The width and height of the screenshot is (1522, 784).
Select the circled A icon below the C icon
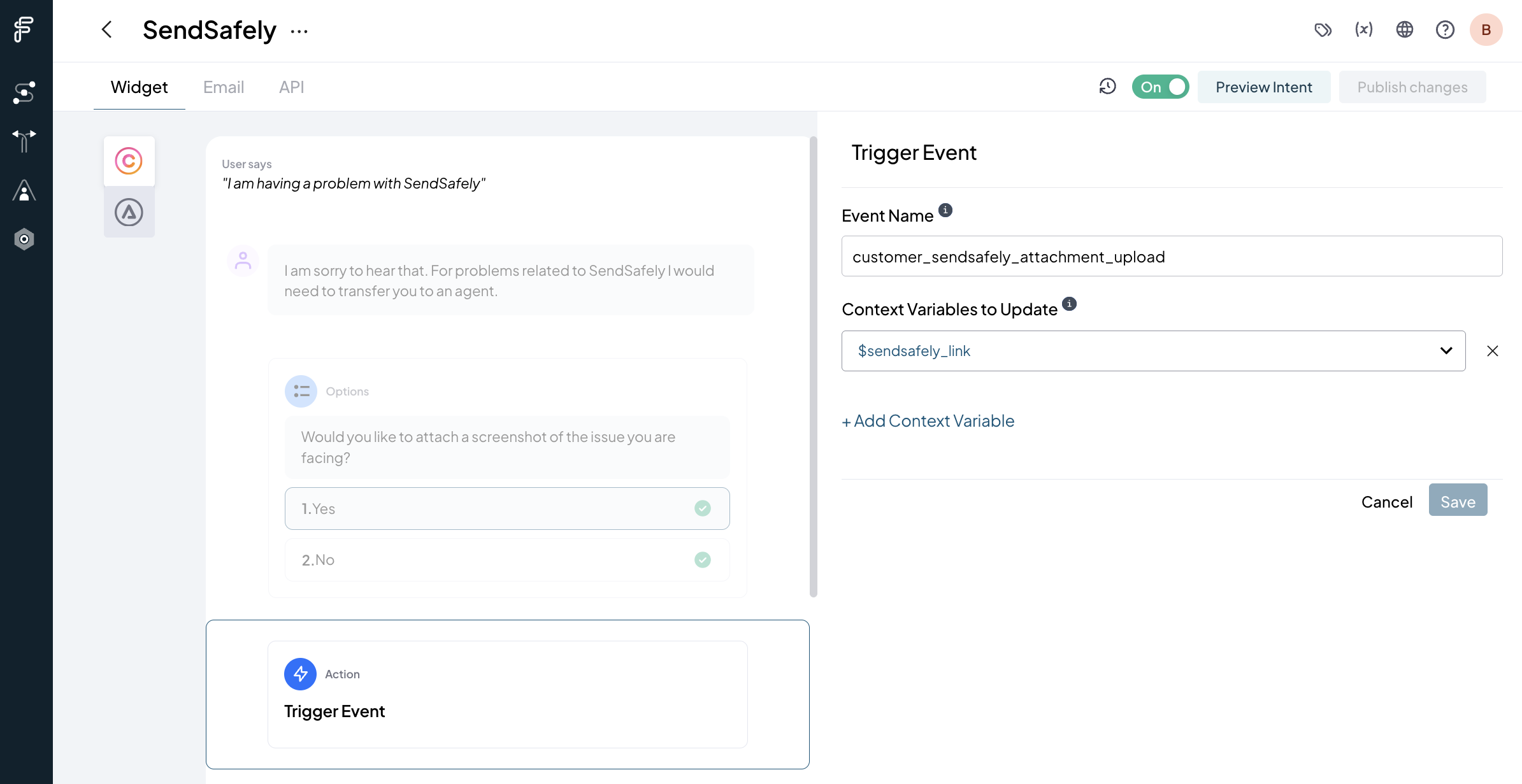point(129,212)
